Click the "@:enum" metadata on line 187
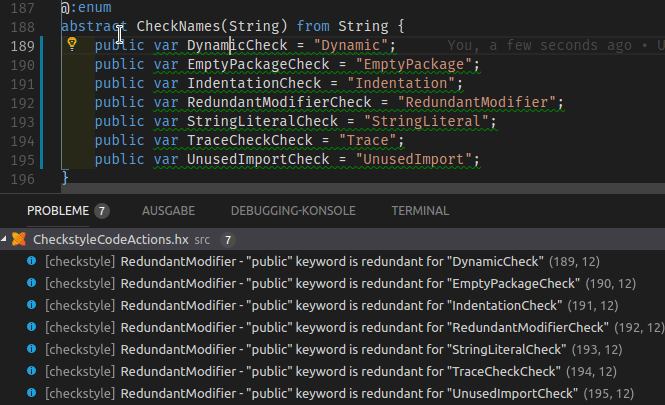 85,6
